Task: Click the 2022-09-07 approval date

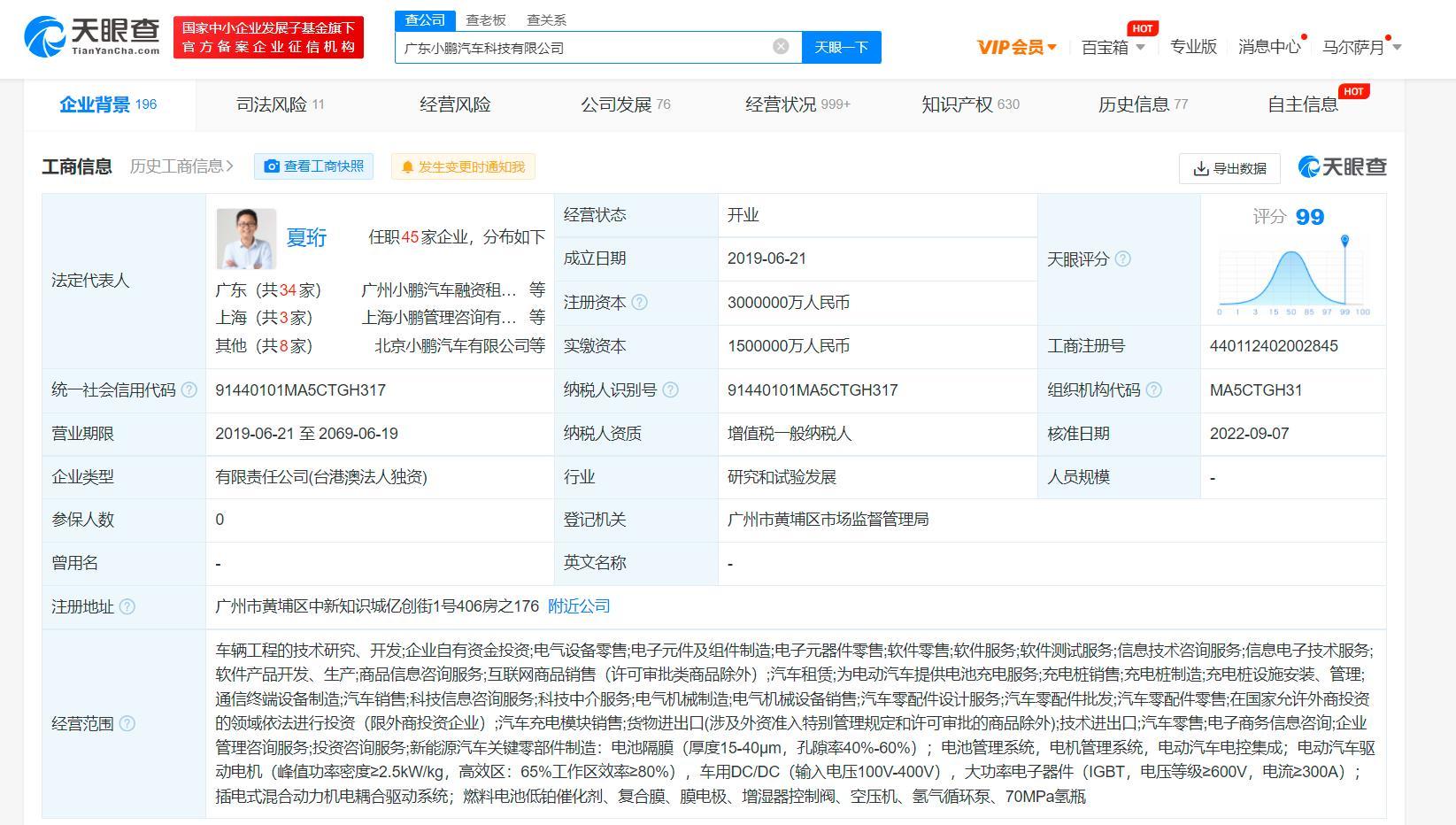Action: 1249,434
